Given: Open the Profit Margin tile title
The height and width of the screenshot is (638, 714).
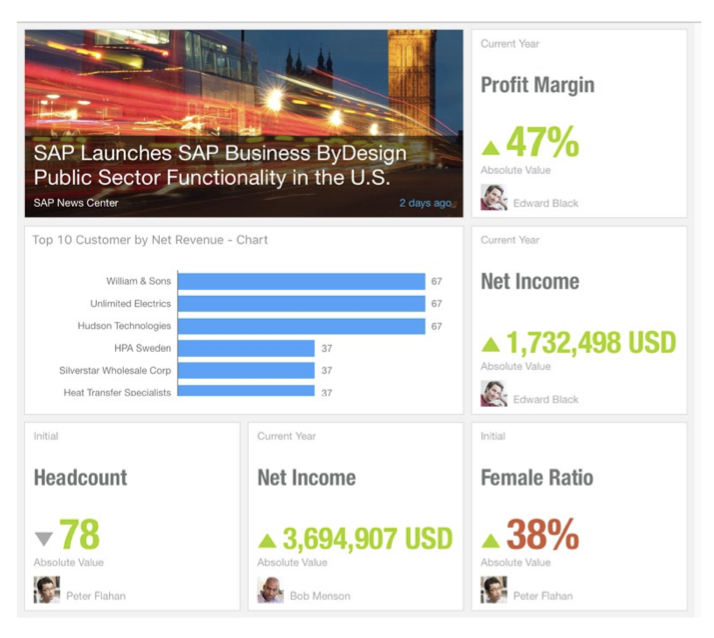Looking at the screenshot, I should click(537, 85).
